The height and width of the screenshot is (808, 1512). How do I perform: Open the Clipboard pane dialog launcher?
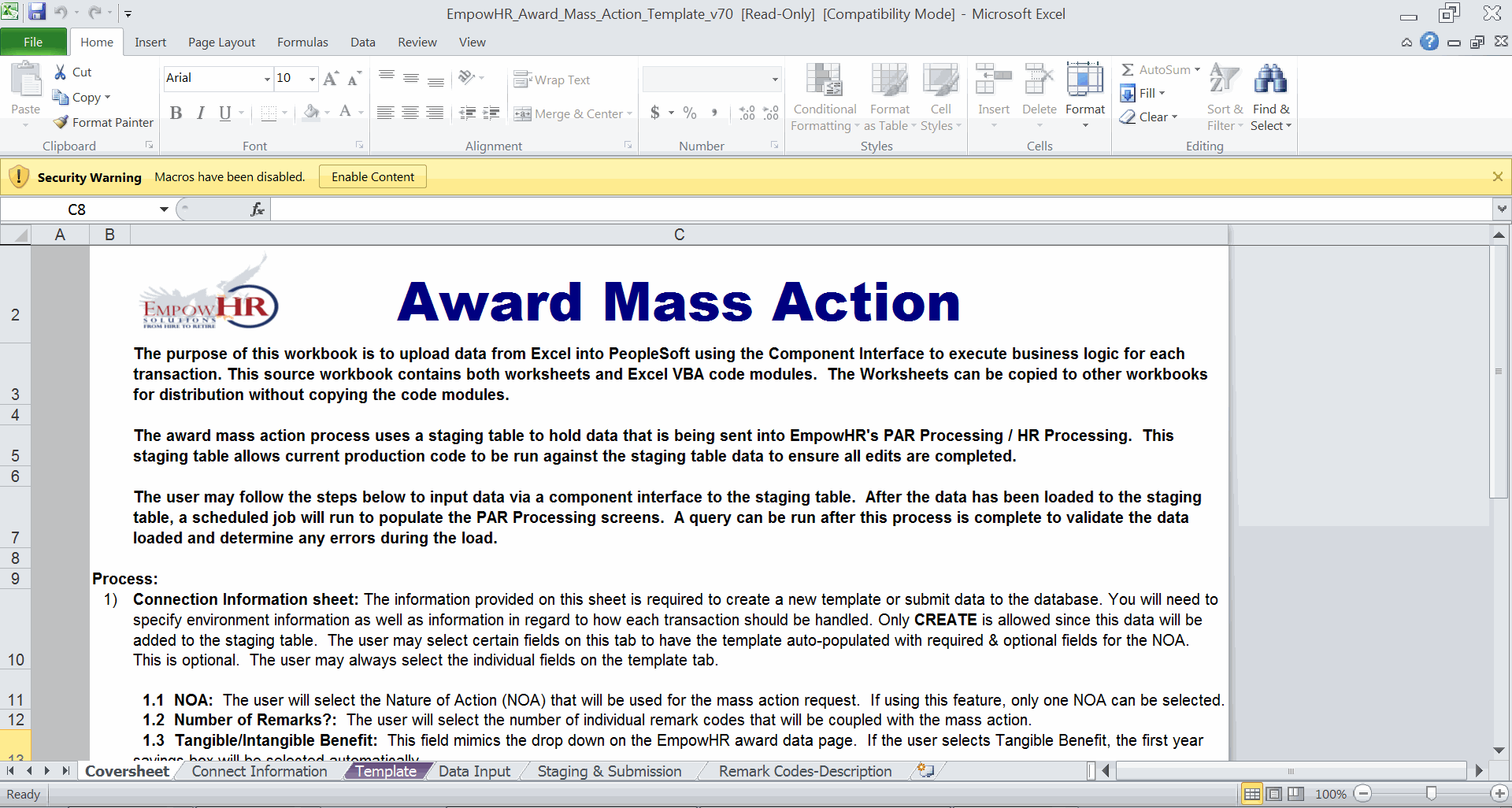pyautogui.click(x=149, y=145)
